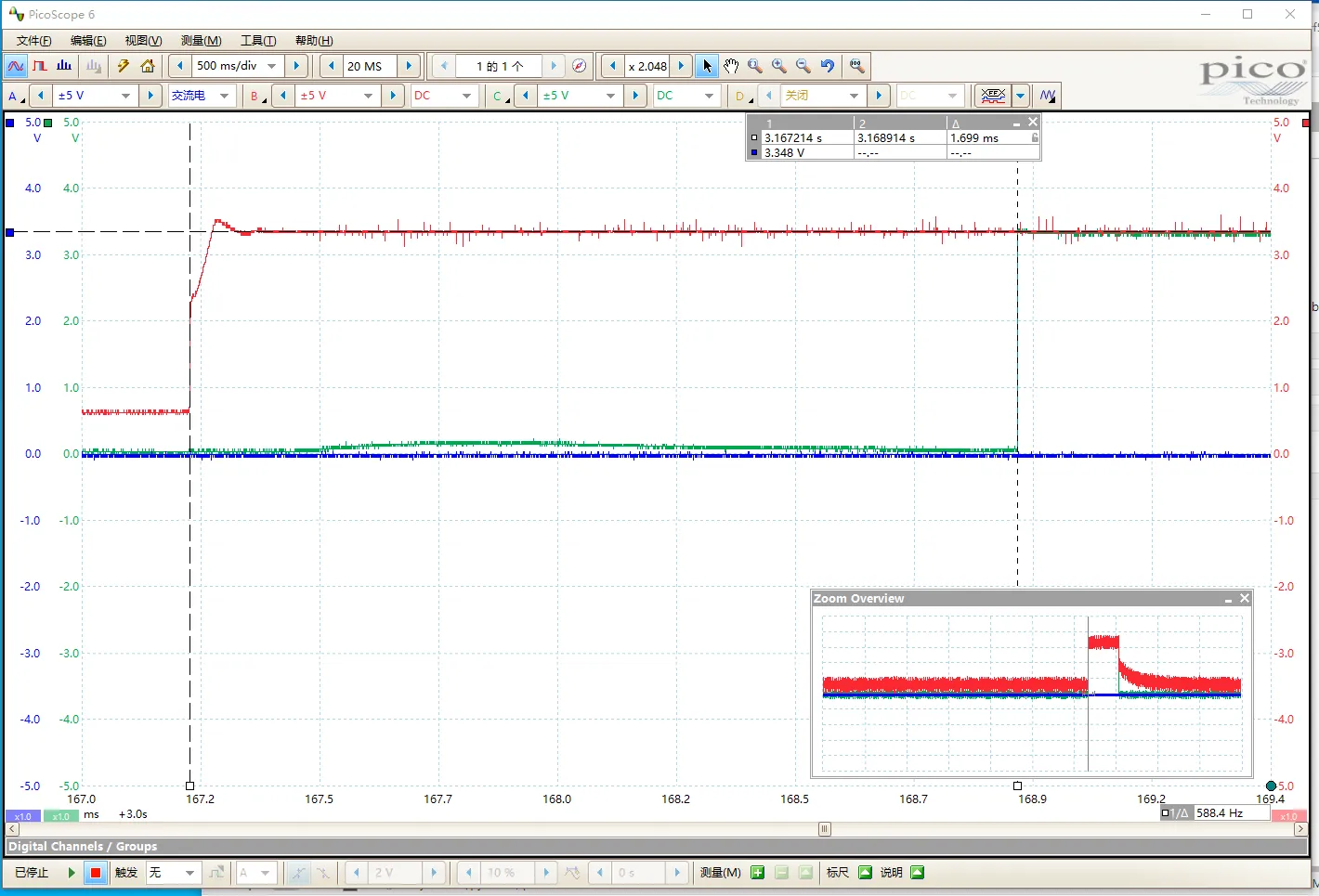Image resolution: width=1319 pixels, height=896 pixels.
Task: Switch to scope mode icon
Action: click(x=16, y=66)
